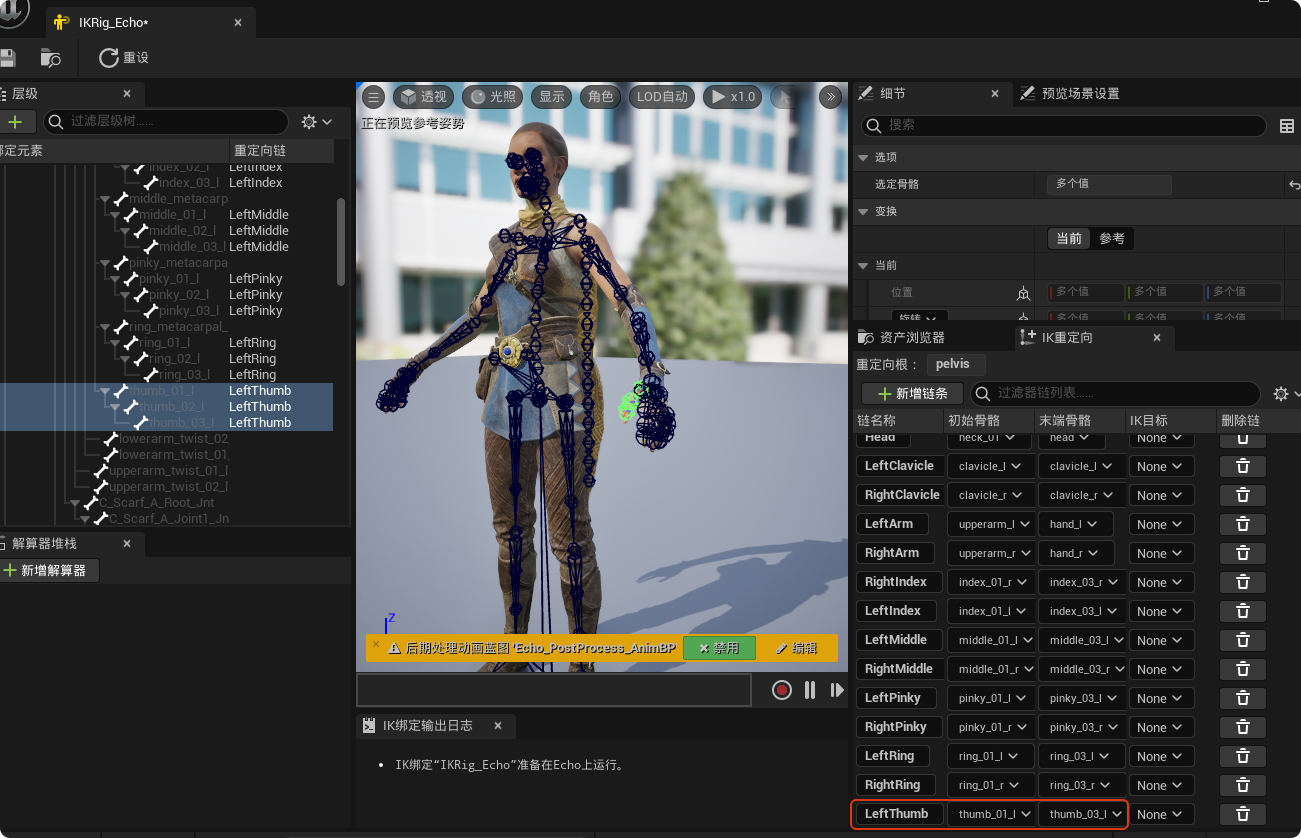Screen dimensions: 1301x838
Task: Delete the LeftThumb chain
Action: (1243, 814)
